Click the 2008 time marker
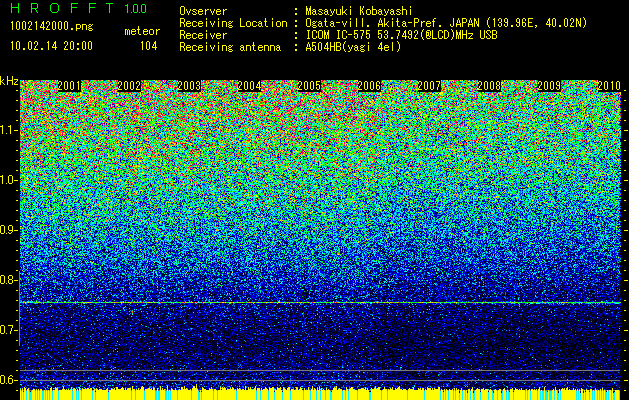Viewport: 629px width, 400px height. (489, 86)
